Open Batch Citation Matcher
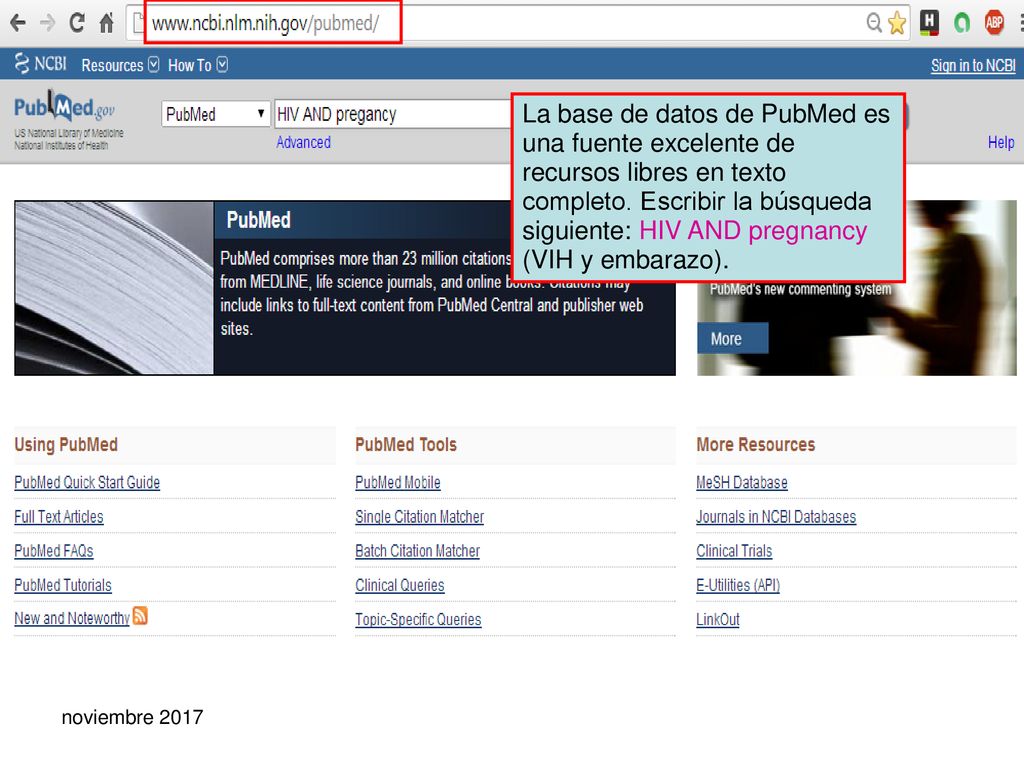 417,551
